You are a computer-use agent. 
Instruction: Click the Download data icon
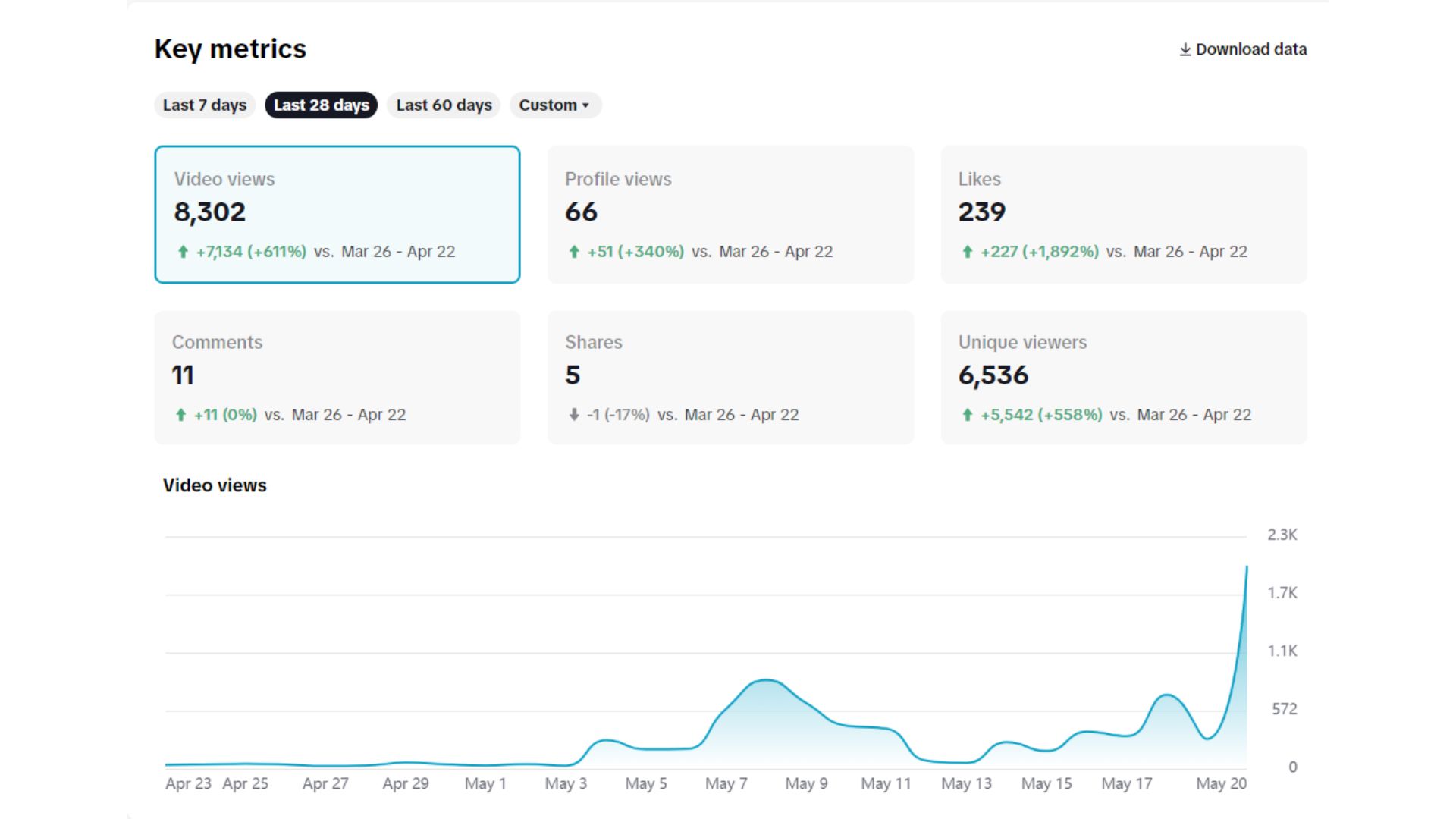1185,49
